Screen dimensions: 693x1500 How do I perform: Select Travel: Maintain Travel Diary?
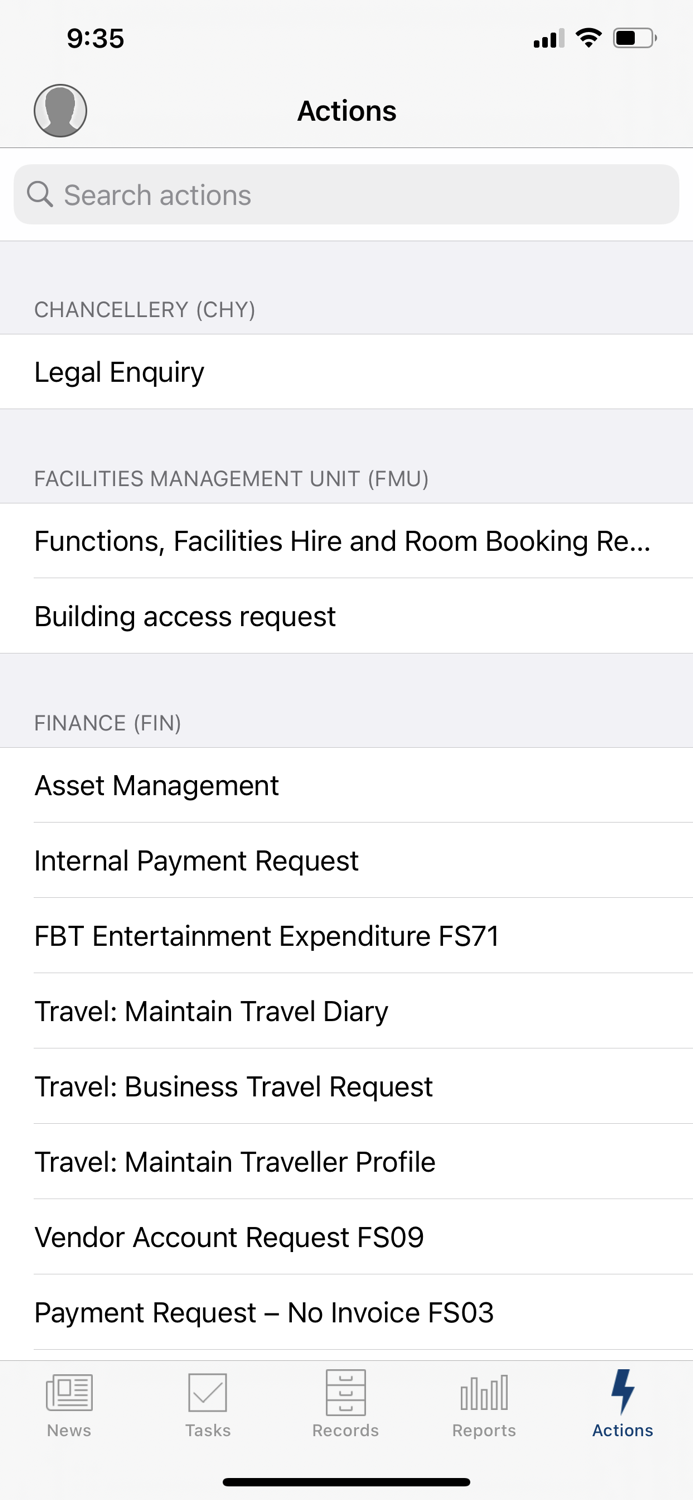(x=211, y=1012)
